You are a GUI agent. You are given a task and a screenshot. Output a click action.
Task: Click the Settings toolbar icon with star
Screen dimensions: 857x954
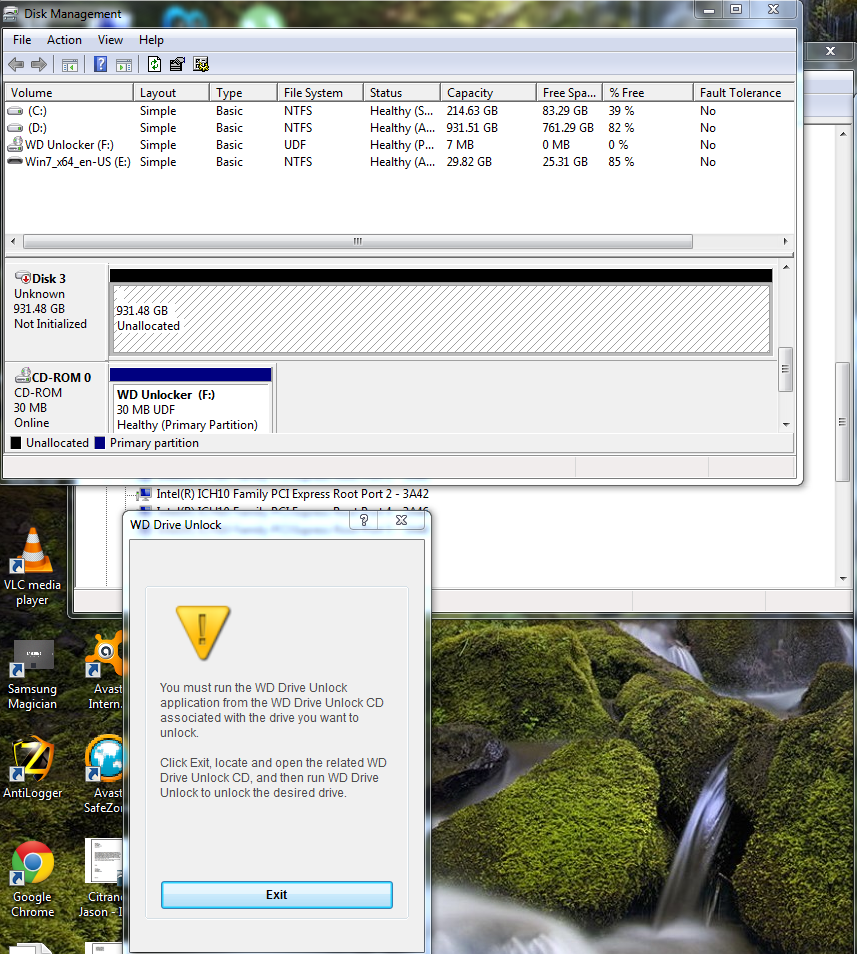201,64
